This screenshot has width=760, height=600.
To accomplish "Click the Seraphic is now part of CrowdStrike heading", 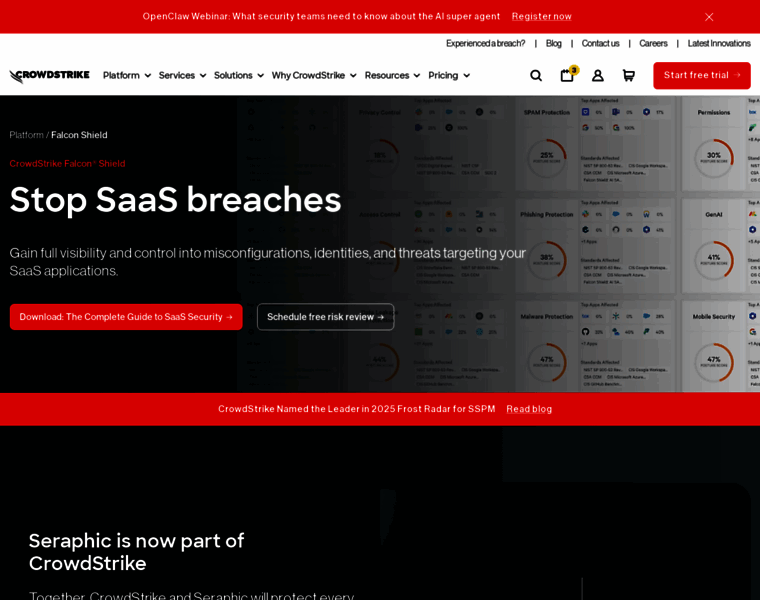I will tap(136, 552).
